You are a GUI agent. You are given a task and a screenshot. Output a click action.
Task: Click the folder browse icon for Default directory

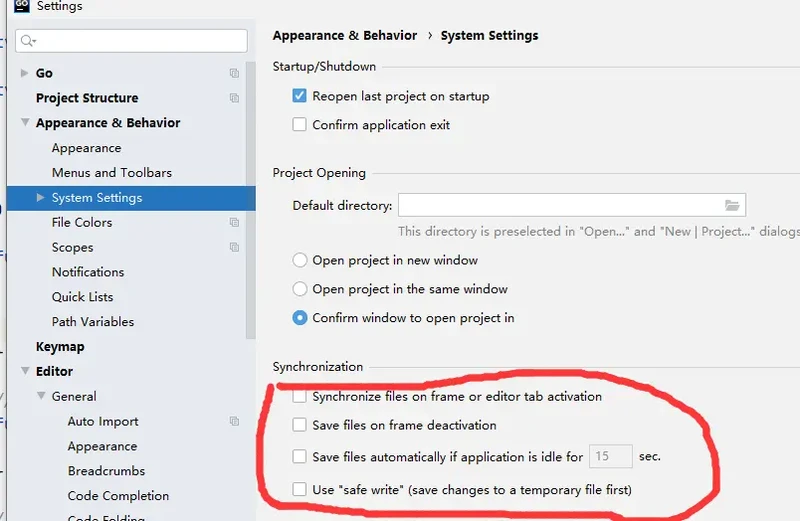(733, 205)
